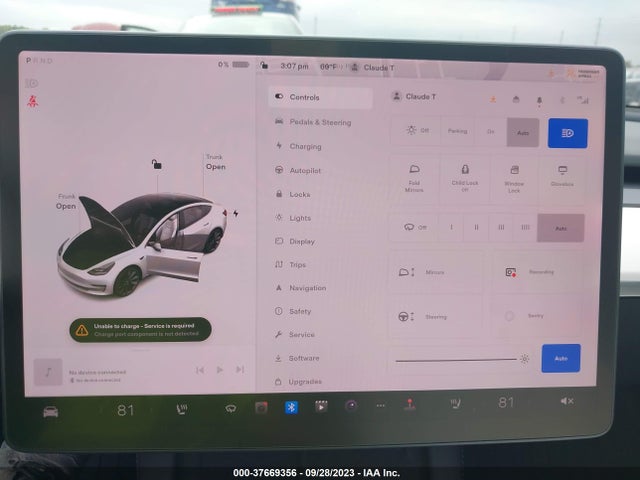Set exterior lights to On

click(491, 131)
